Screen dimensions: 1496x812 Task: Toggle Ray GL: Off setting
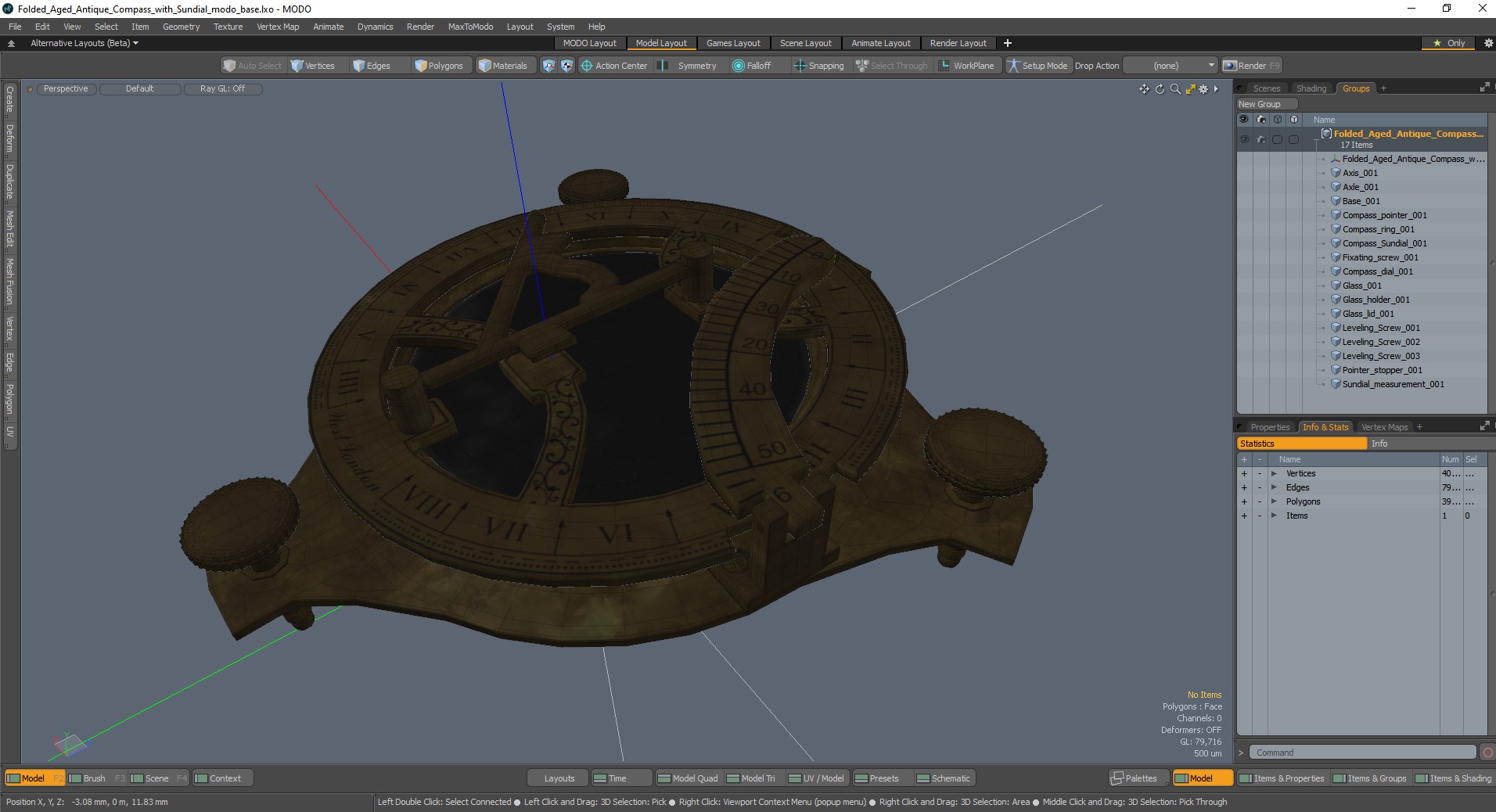222,89
